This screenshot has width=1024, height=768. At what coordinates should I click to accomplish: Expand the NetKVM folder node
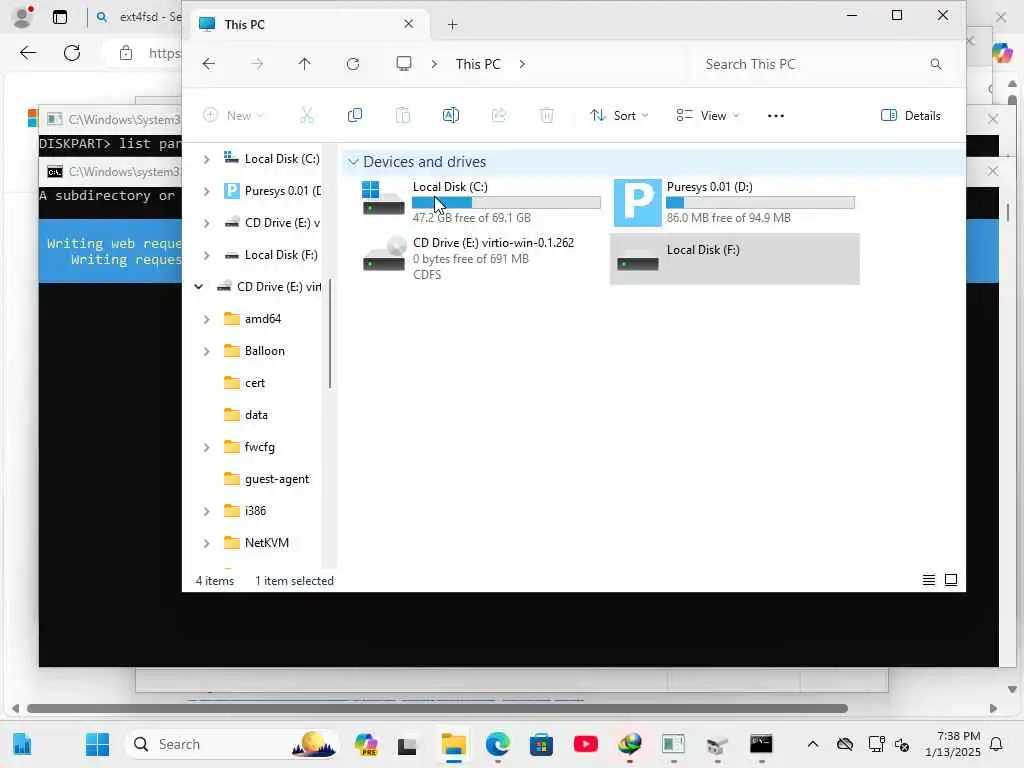coord(206,543)
